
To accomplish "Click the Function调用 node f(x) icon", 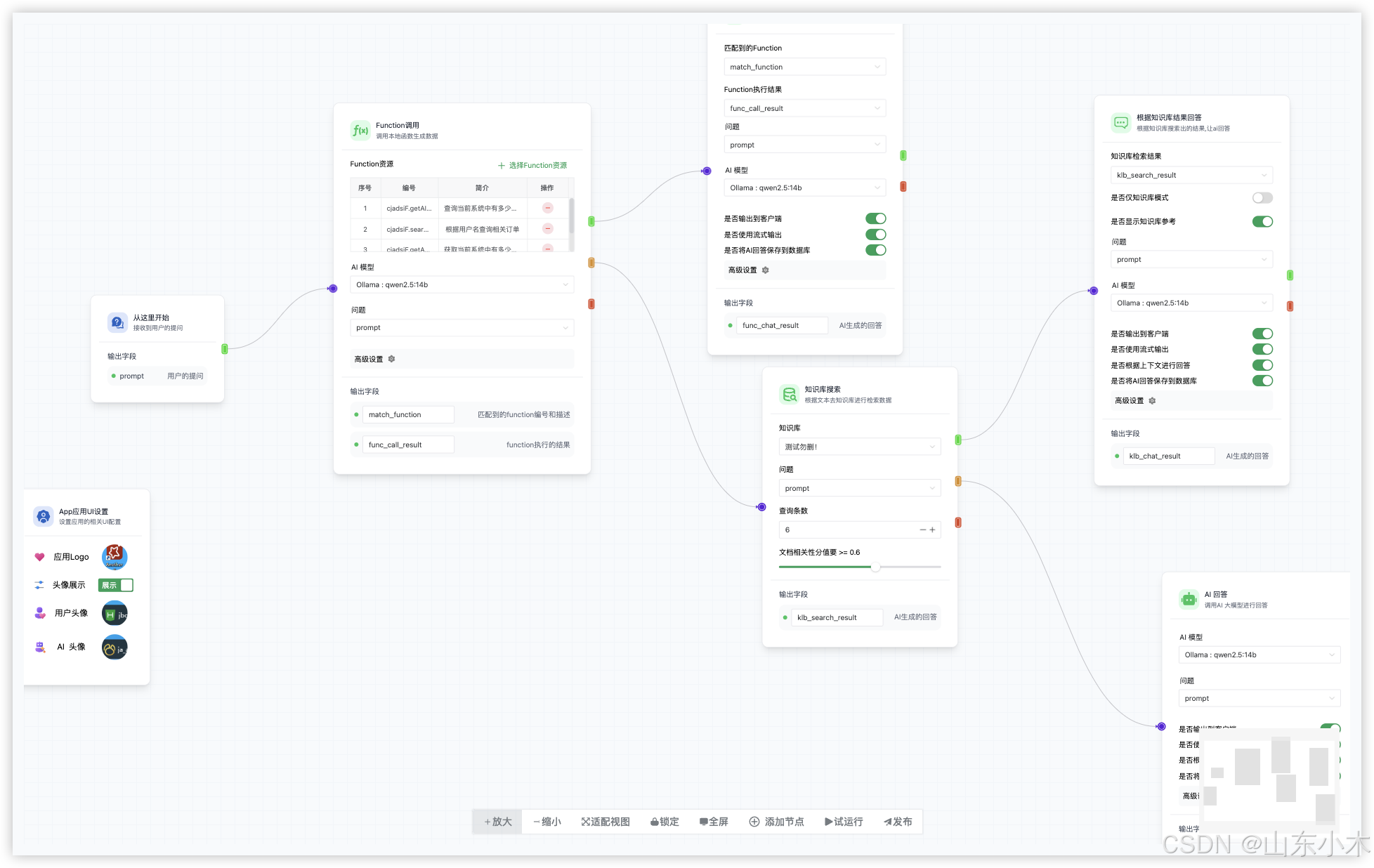I will click(360, 131).
